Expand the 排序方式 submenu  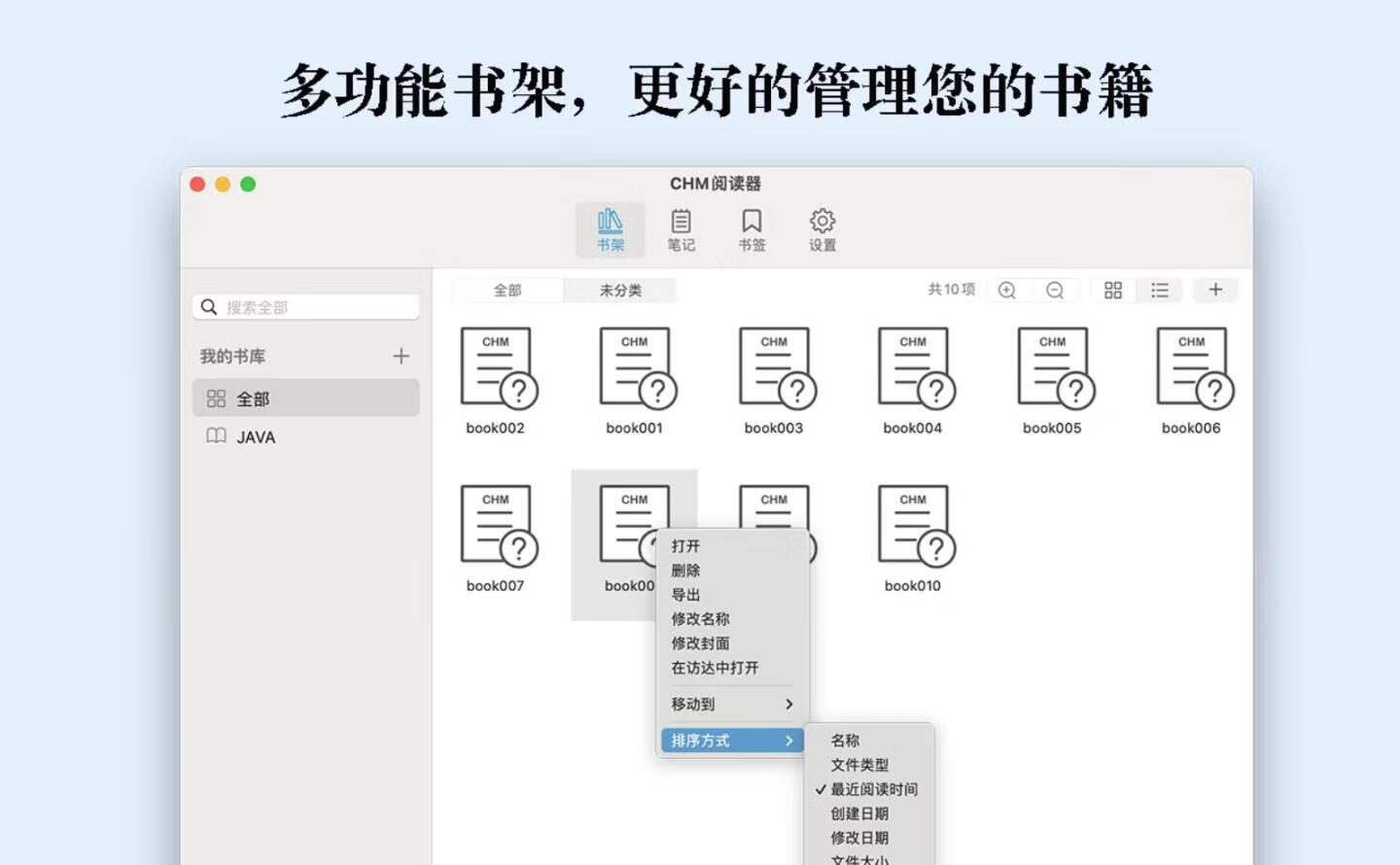pyautogui.click(x=732, y=741)
